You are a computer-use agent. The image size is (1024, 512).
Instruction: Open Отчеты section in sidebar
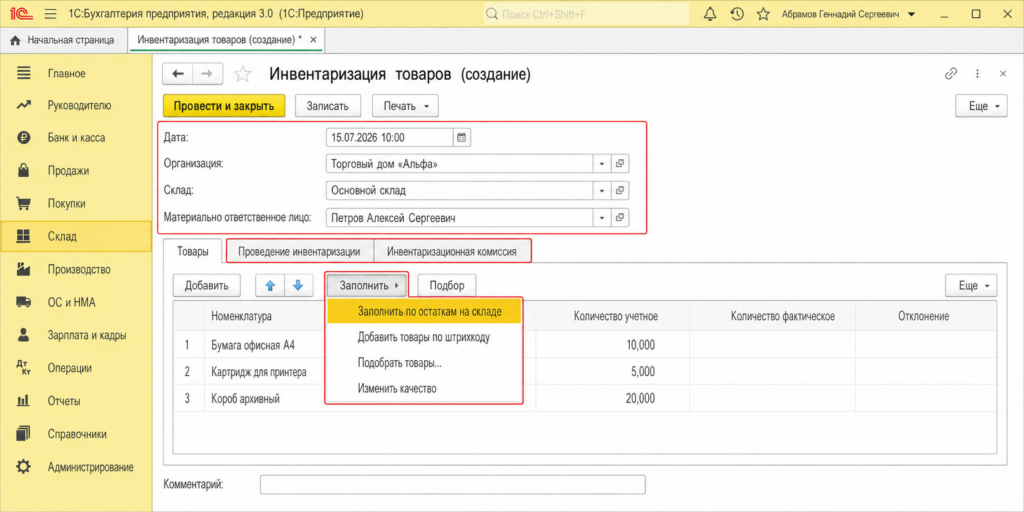pyautogui.click(x=76, y=400)
